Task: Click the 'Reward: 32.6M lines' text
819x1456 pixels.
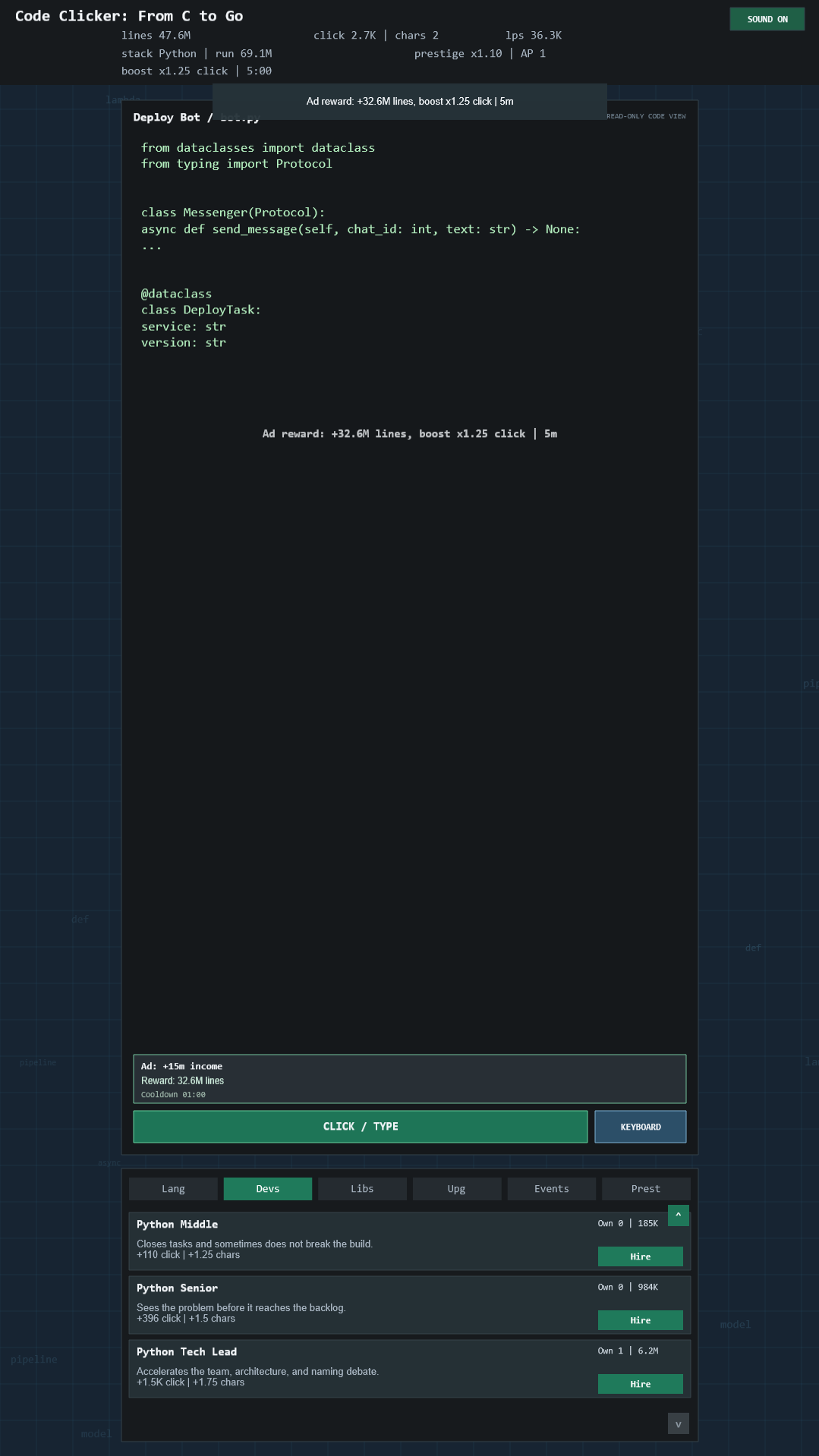Action: click(x=182, y=1081)
